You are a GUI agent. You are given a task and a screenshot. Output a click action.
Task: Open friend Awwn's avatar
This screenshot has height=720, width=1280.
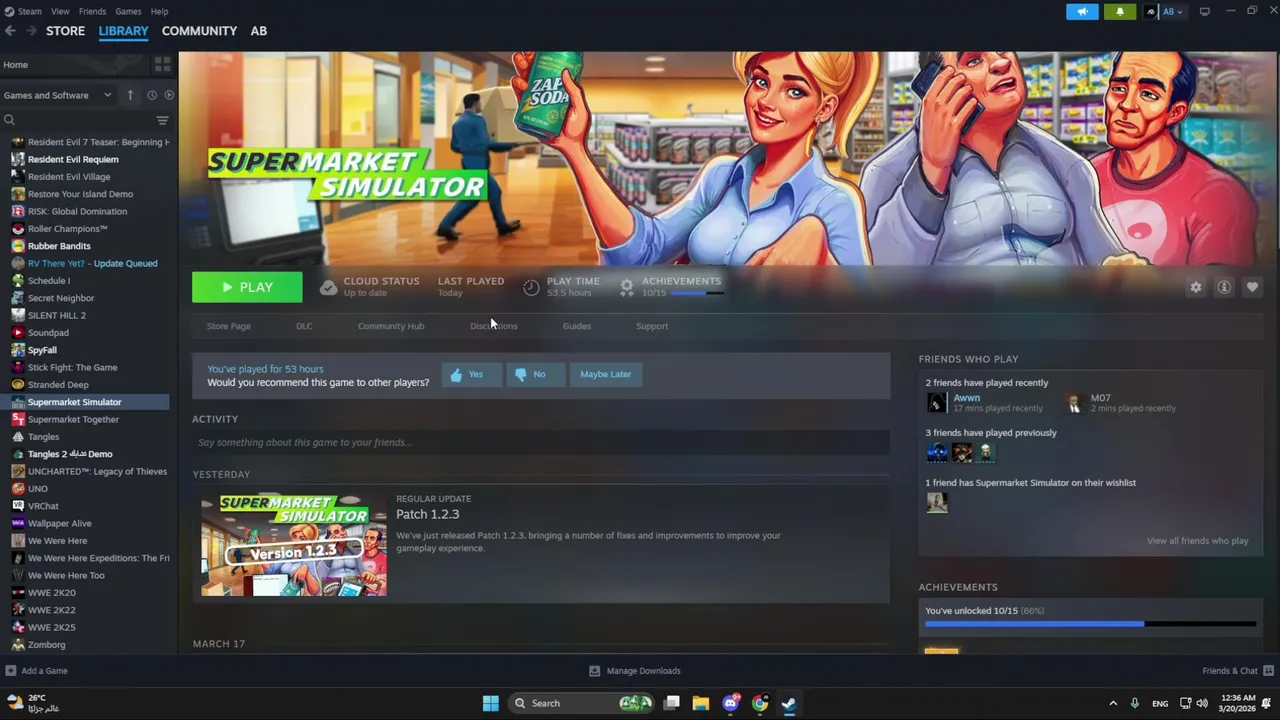click(936, 402)
